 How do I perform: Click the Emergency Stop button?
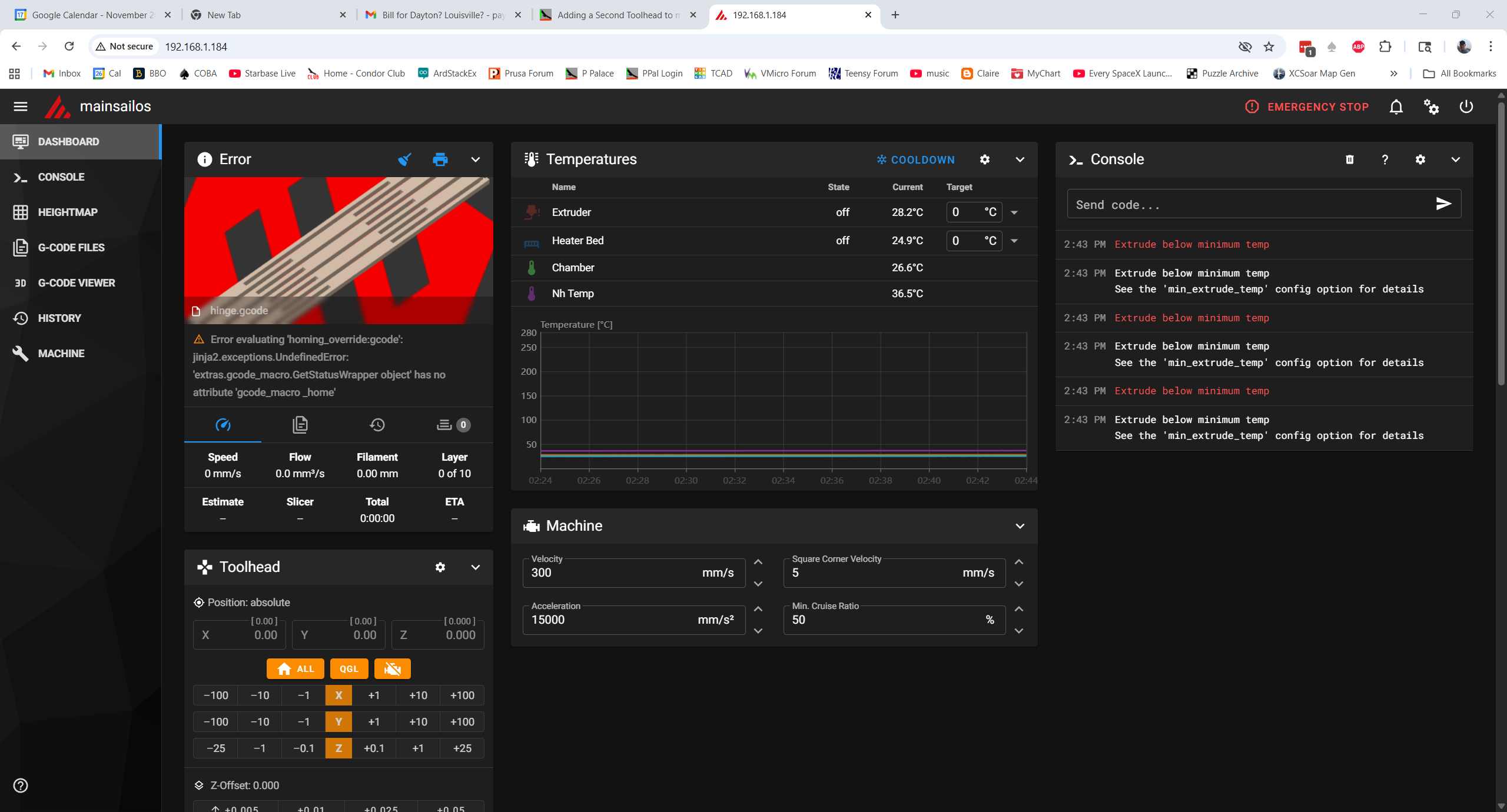pyautogui.click(x=1307, y=107)
